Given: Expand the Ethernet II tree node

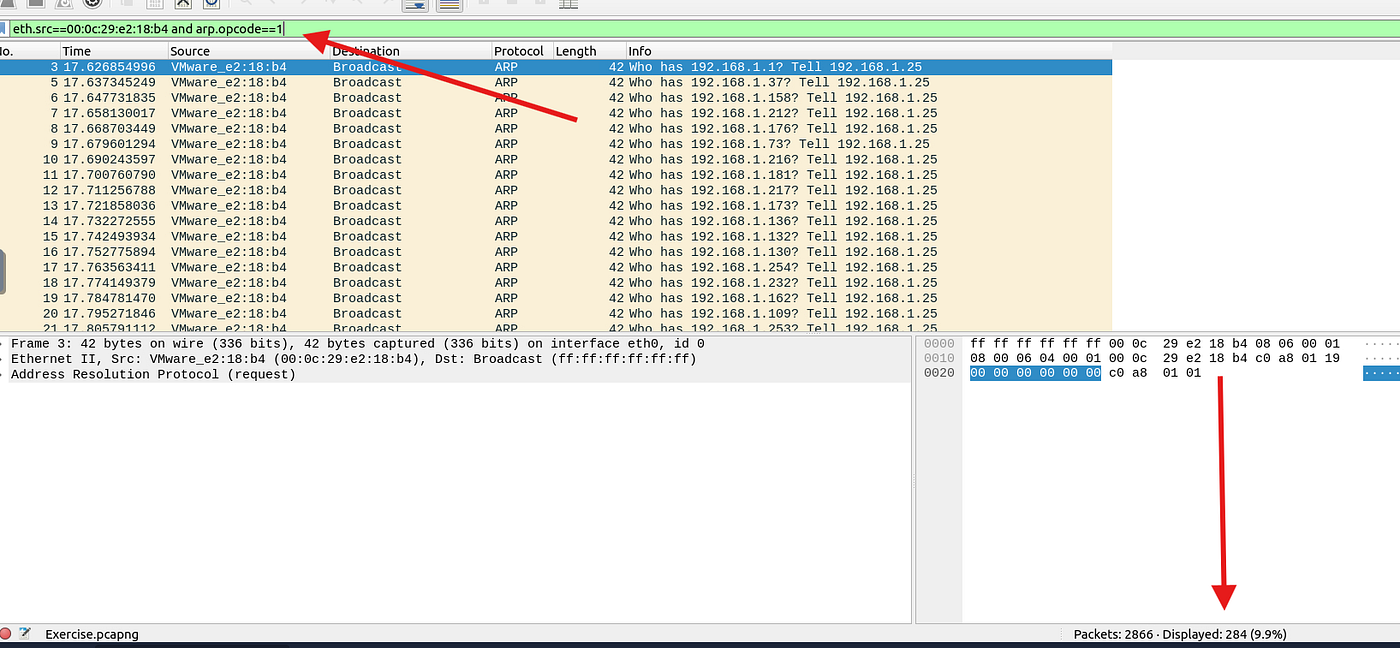Looking at the screenshot, I should [x=3, y=359].
